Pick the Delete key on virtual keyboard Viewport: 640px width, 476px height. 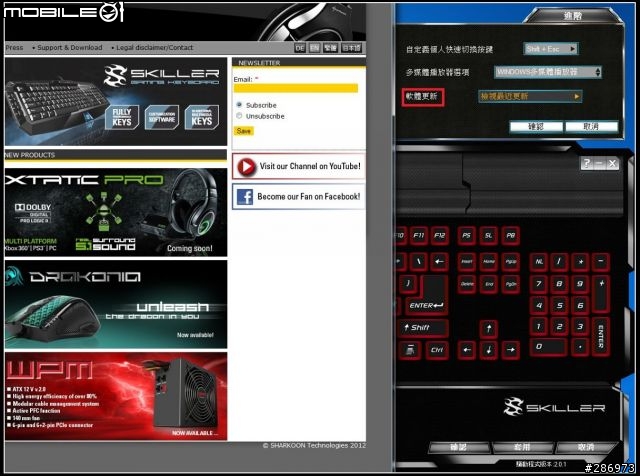tap(467, 284)
